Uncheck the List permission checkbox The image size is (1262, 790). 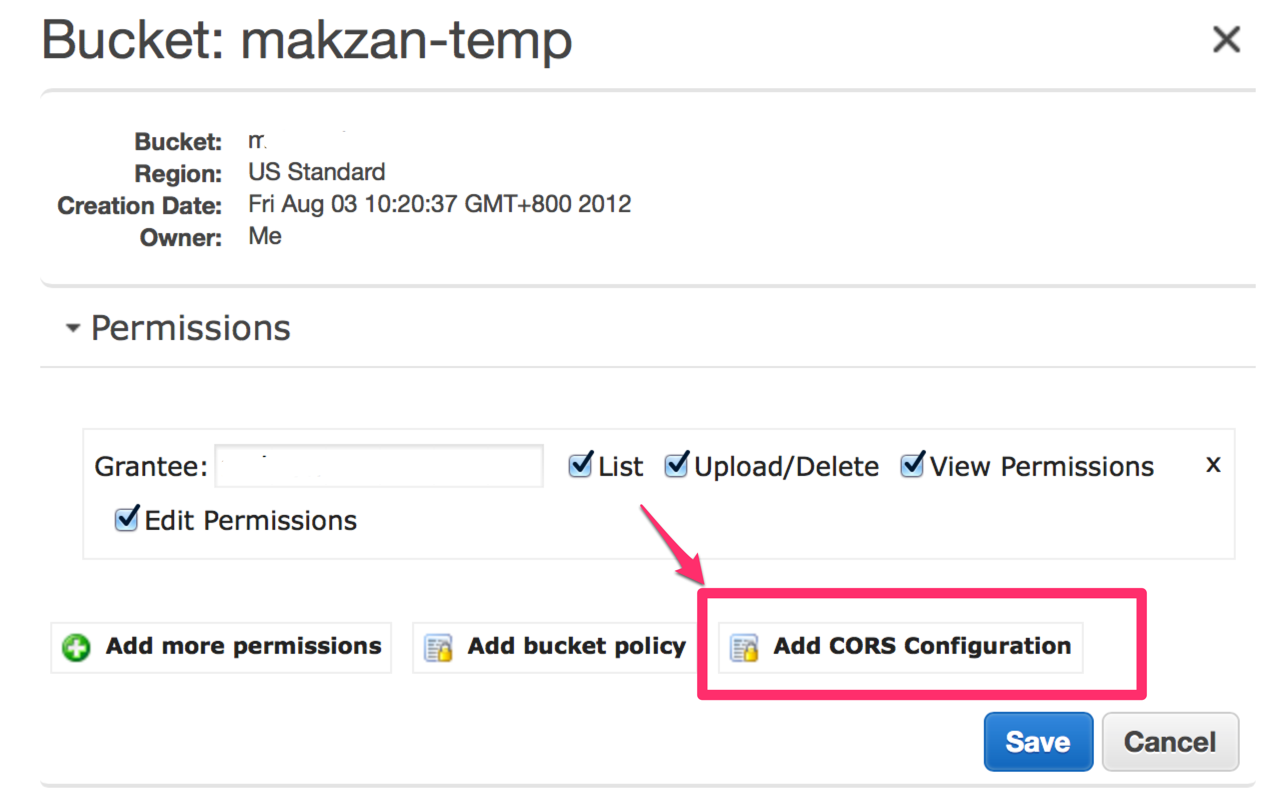tap(580, 465)
